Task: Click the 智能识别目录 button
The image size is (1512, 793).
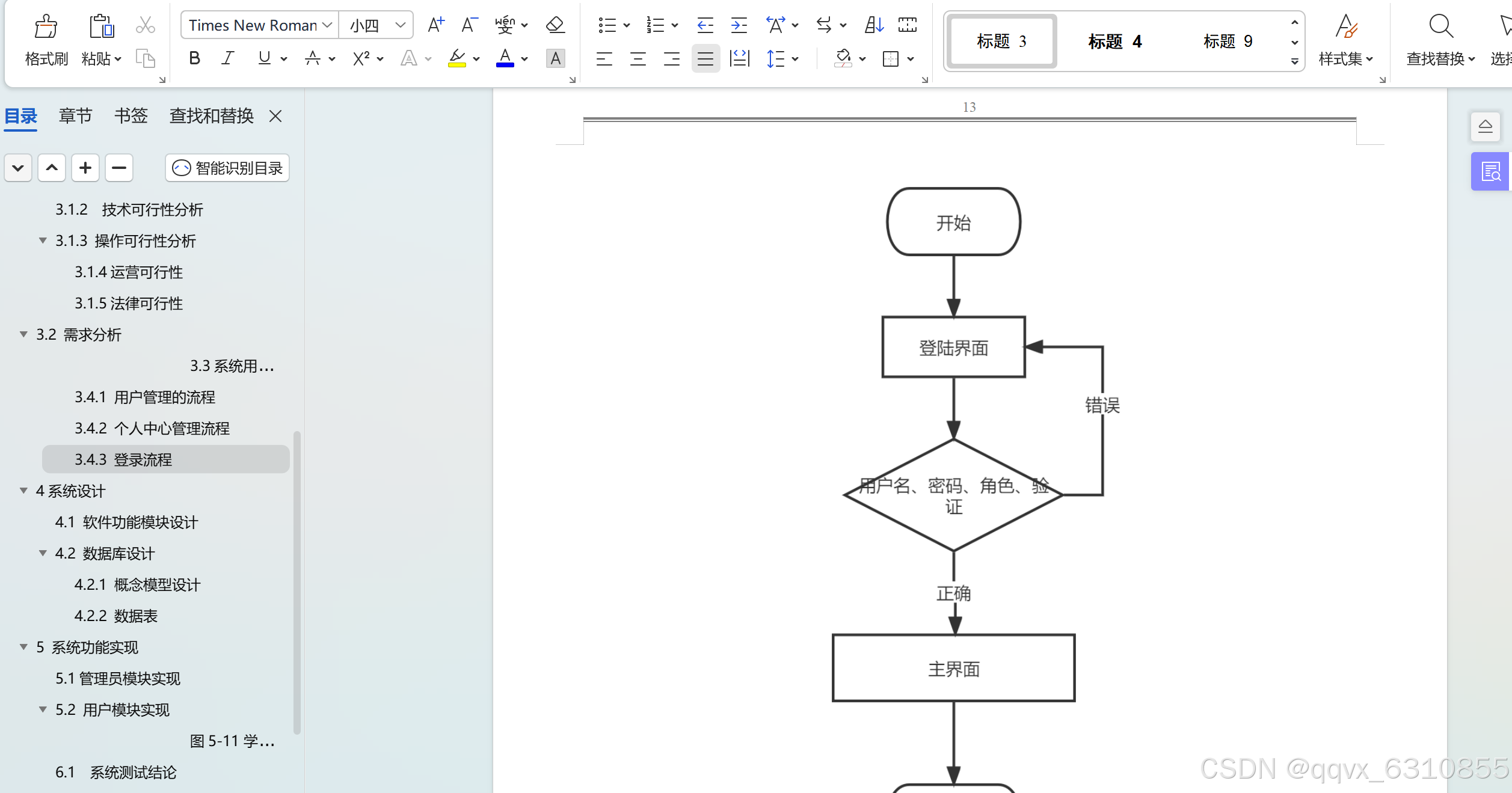Action: 227,168
